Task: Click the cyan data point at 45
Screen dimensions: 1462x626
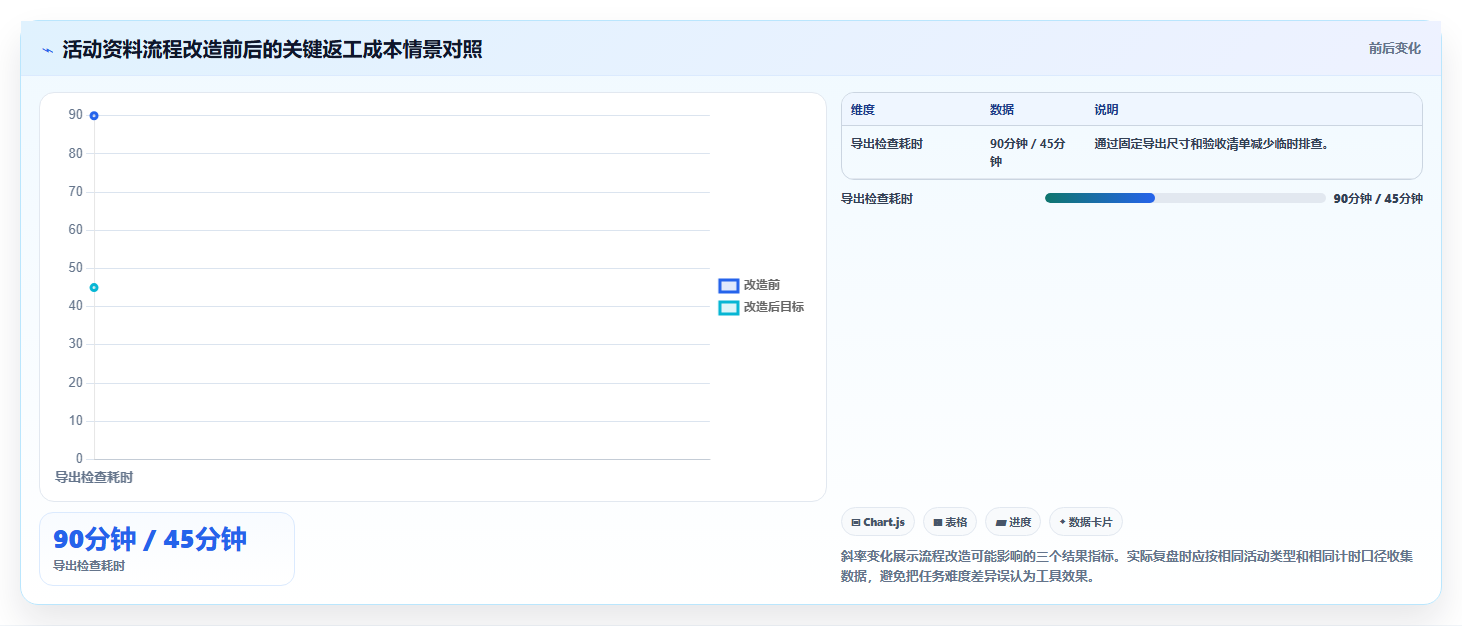Action: point(94,288)
